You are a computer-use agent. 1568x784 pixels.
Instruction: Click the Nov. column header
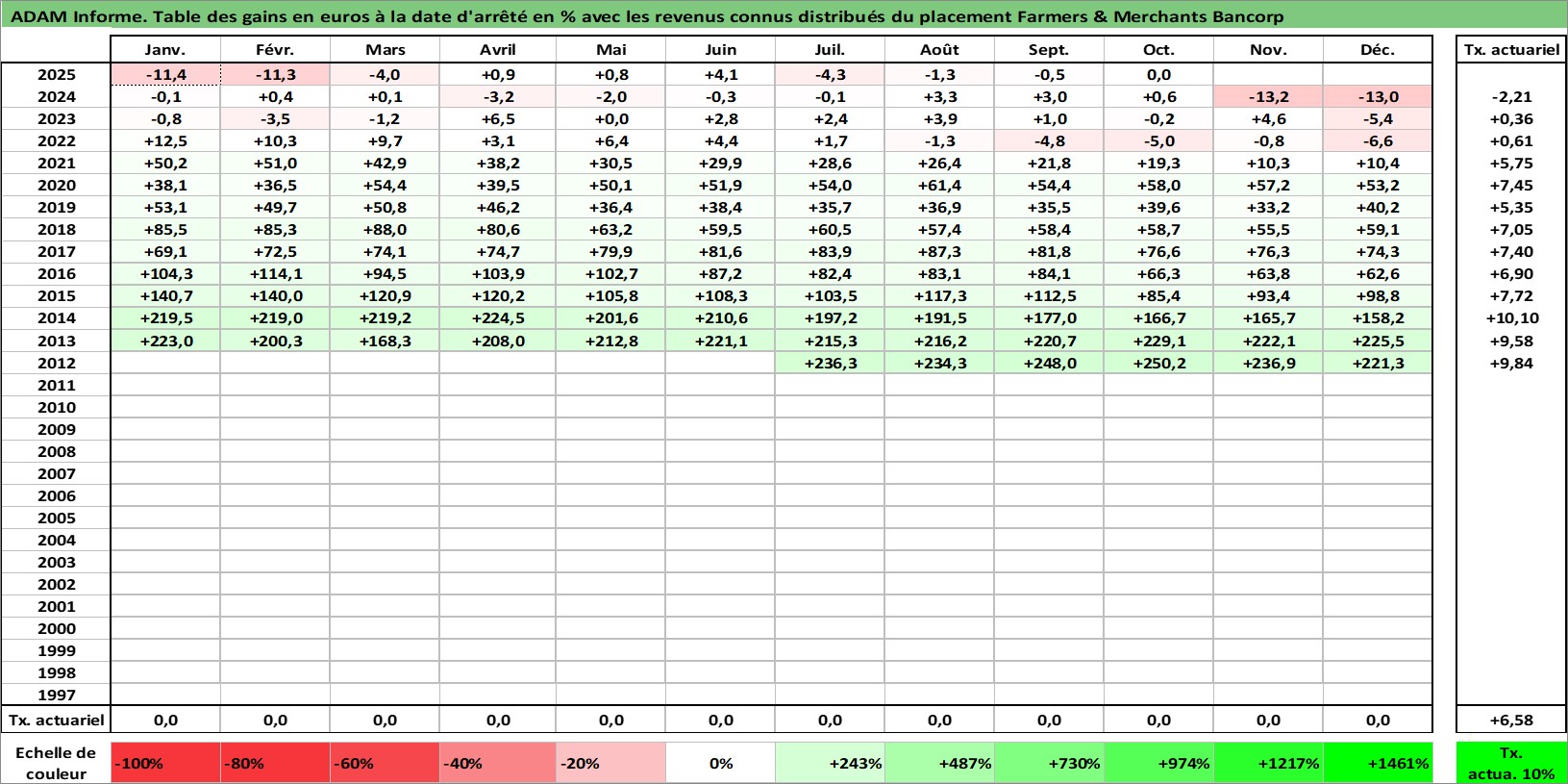[1268, 49]
